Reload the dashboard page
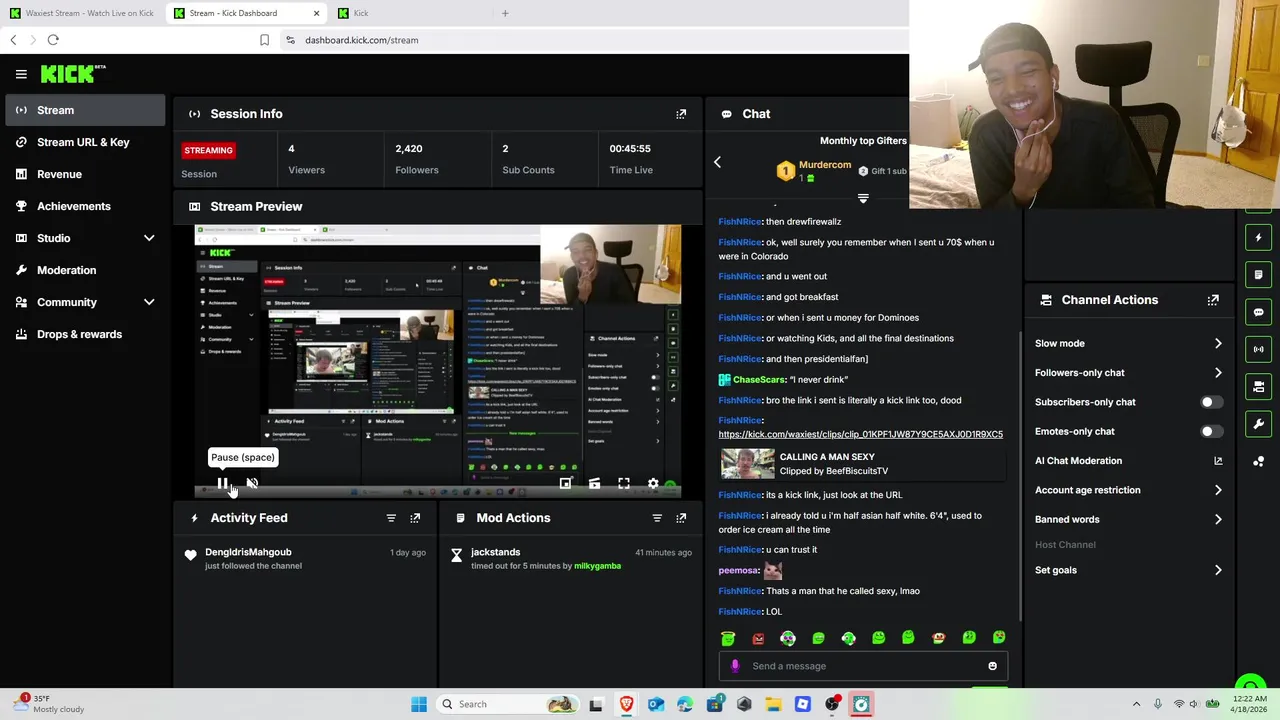This screenshot has height=720, width=1280. click(x=53, y=40)
